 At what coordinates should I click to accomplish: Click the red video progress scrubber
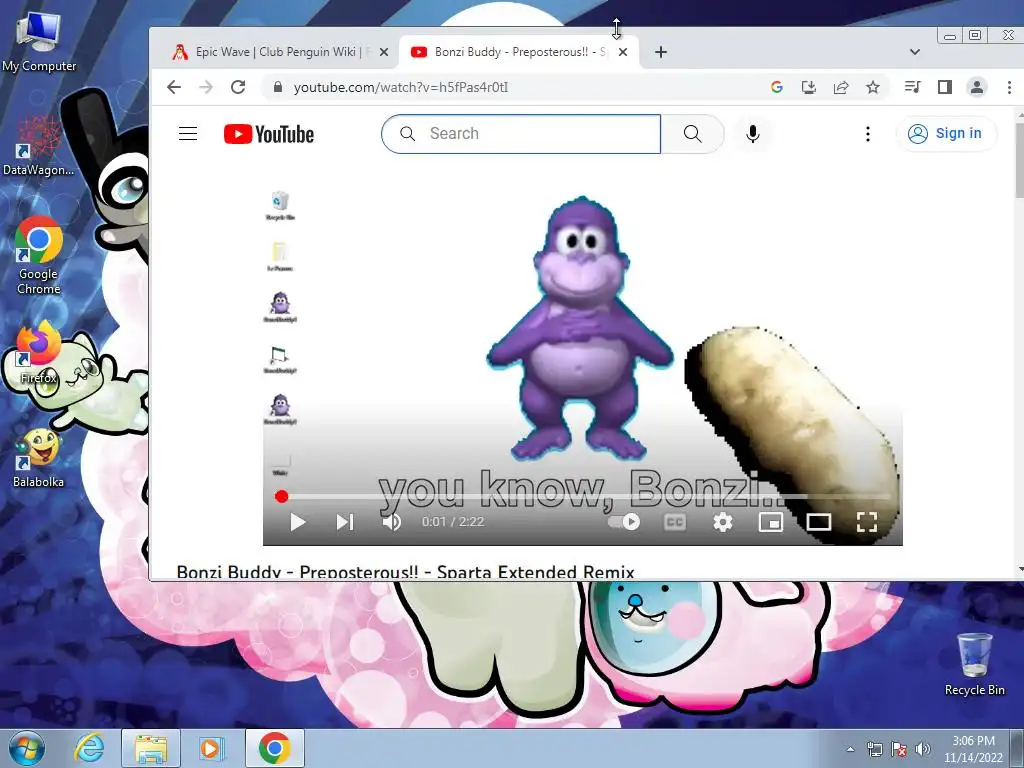(281, 497)
